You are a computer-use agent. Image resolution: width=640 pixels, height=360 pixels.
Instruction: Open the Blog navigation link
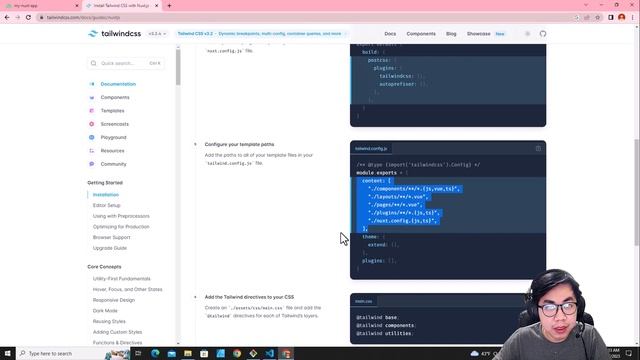(451, 34)
